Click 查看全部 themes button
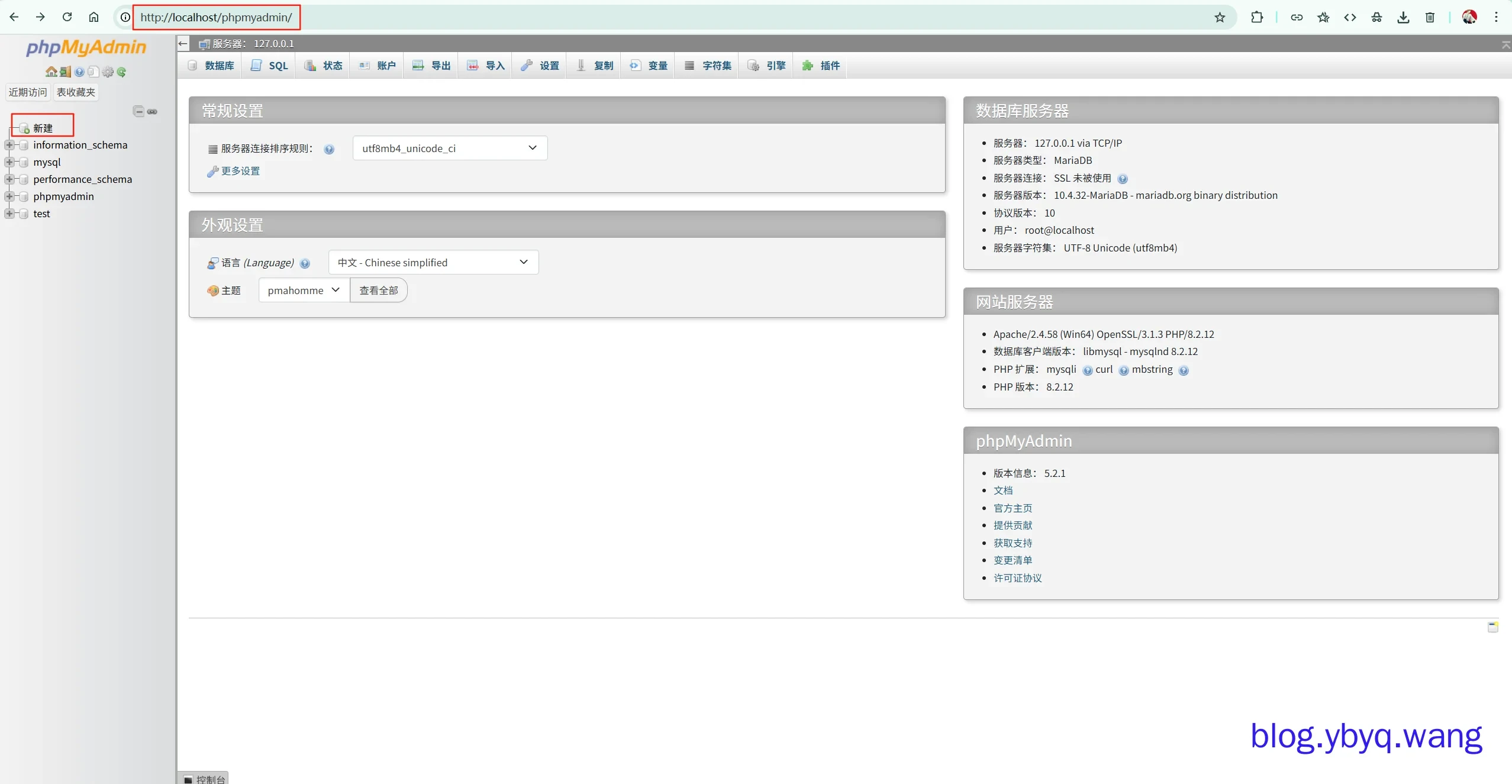The height and width of the screenshot is (784, 1512). coord(379,290)
